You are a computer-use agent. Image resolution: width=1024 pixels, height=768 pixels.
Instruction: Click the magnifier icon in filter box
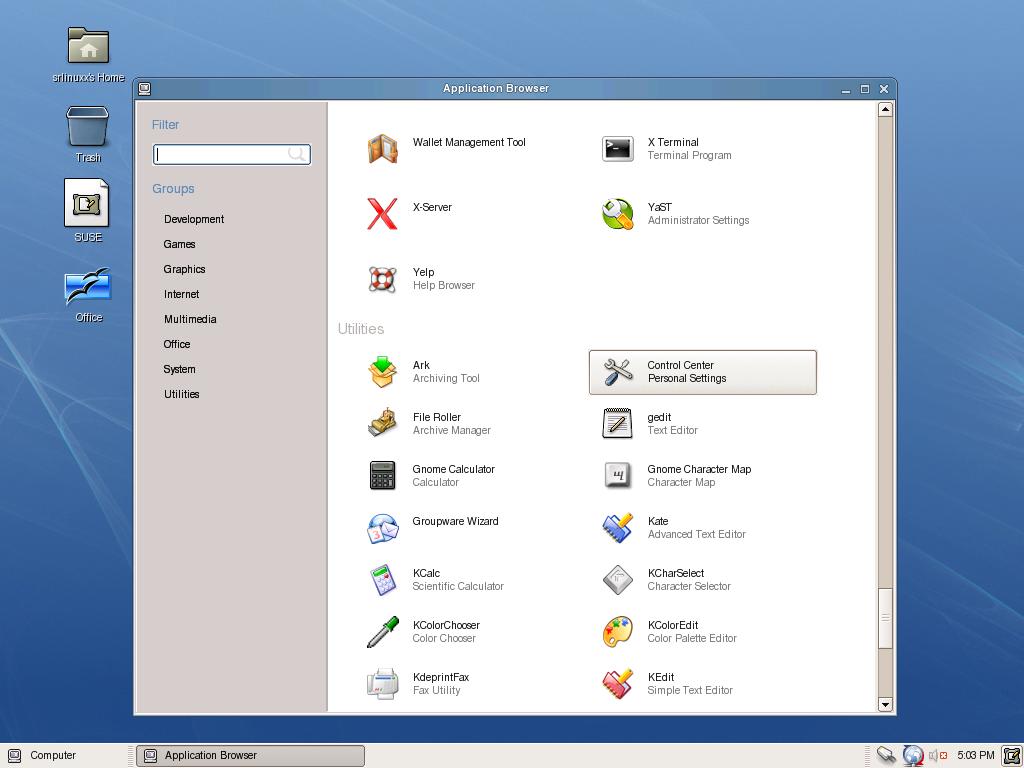(x=296, y=154)
